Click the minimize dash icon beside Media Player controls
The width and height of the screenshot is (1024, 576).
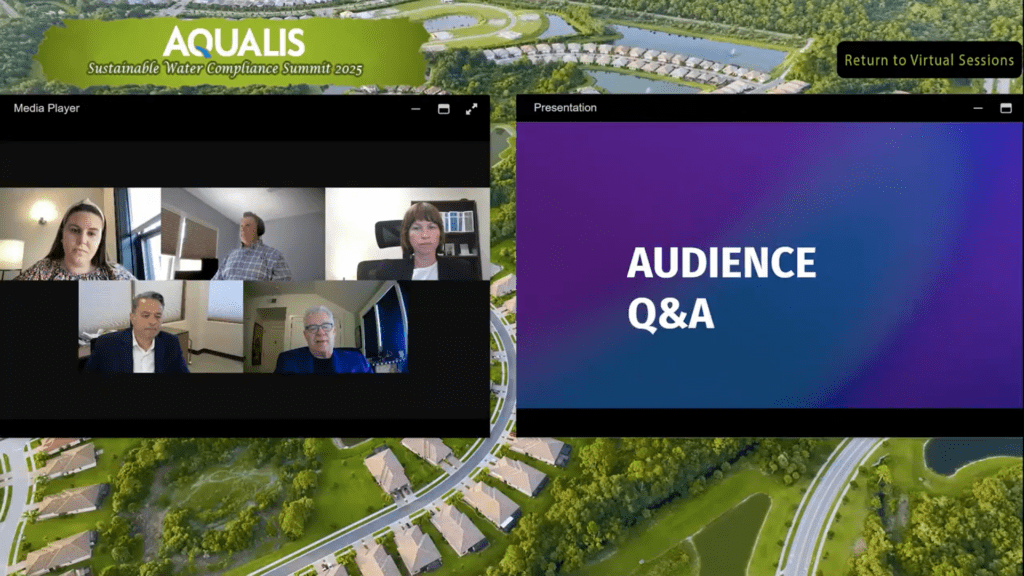click(415, 108)
